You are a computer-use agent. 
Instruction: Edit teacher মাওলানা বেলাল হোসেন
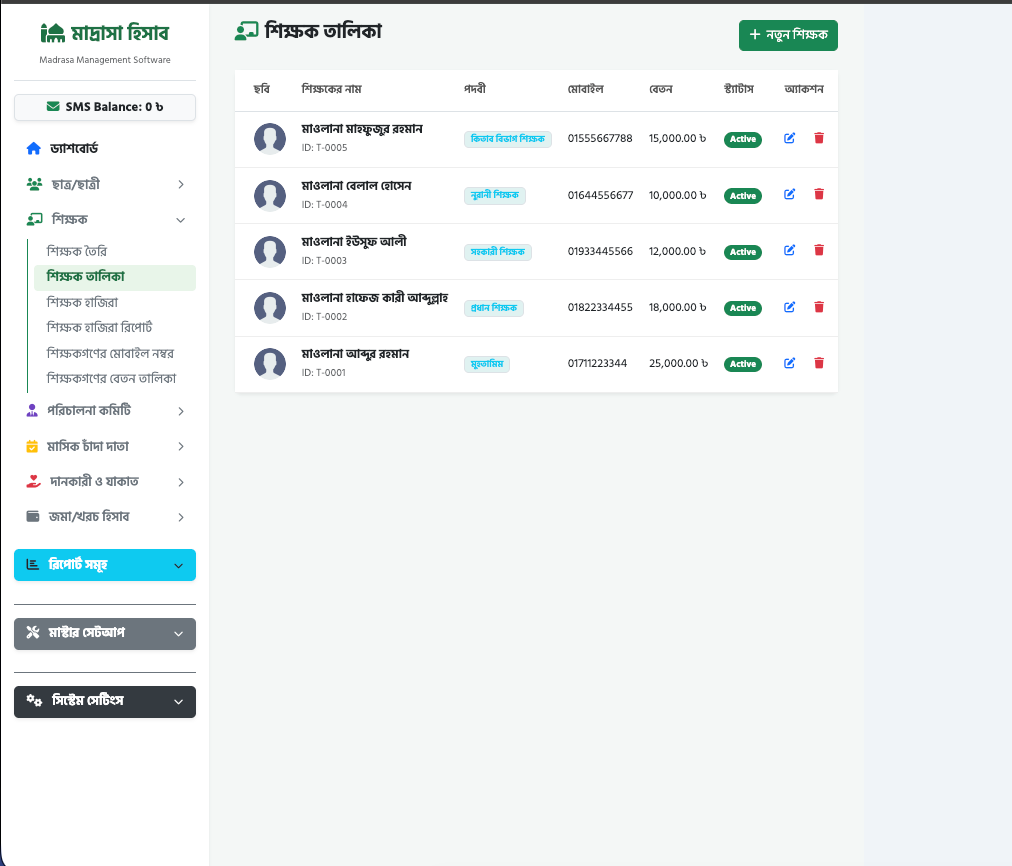[x=789, y=194]
